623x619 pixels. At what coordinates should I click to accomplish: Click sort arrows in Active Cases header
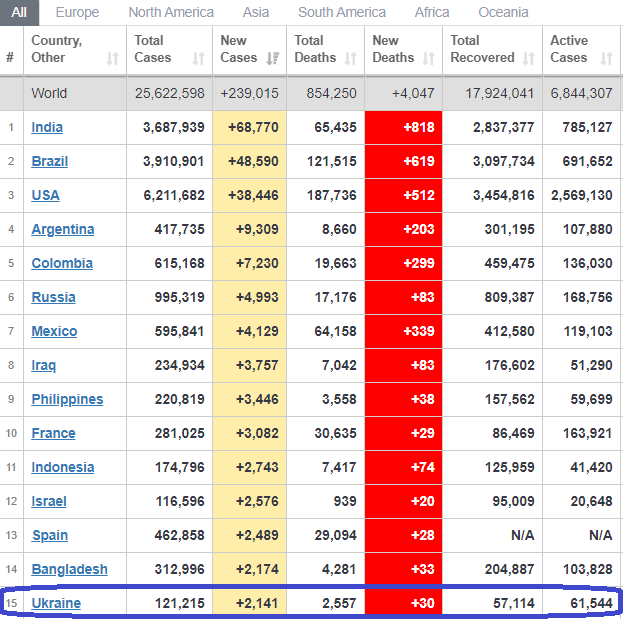pyautogui.click(x=606, y=58)
